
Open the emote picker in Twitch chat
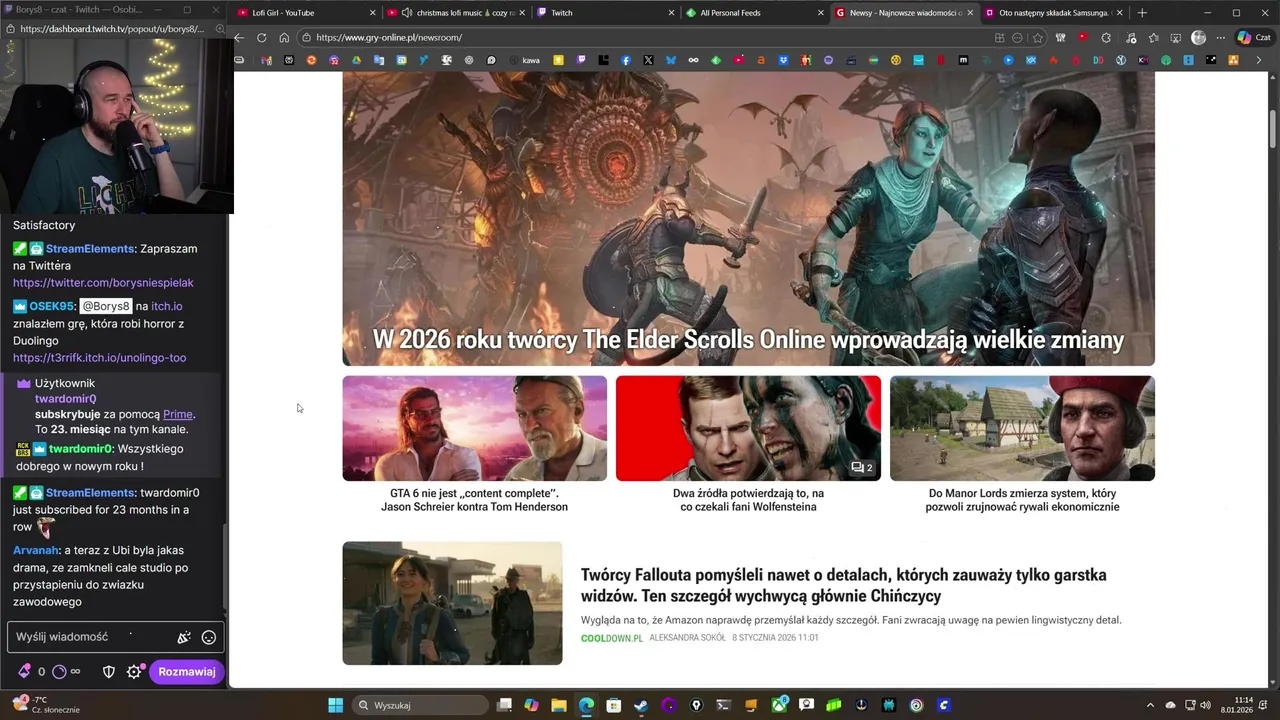[x=209, y=637]
